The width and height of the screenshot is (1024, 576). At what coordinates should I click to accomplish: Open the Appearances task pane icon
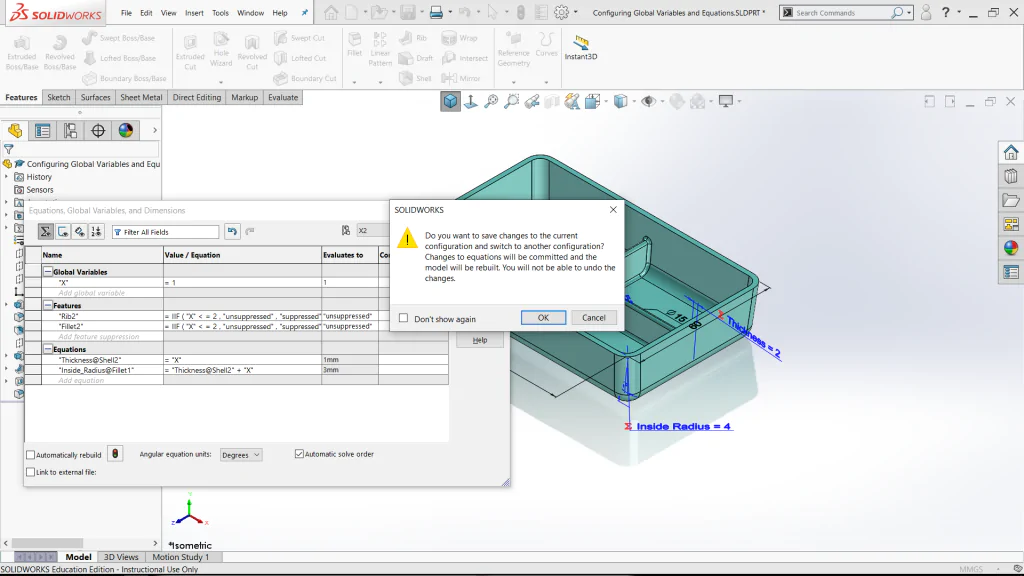click(1011, 248)
